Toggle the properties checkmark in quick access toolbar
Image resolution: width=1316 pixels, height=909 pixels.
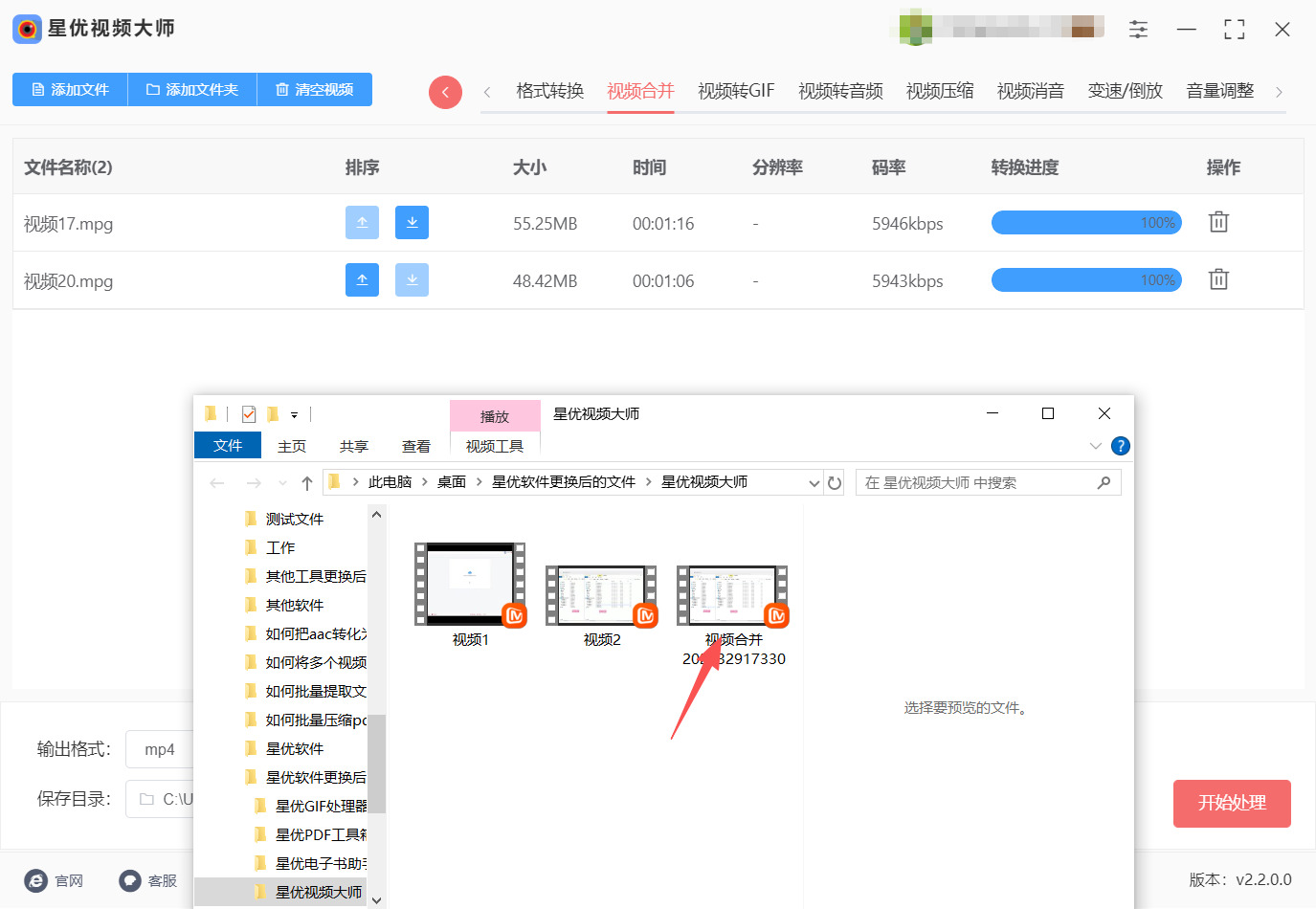[249, 414]
